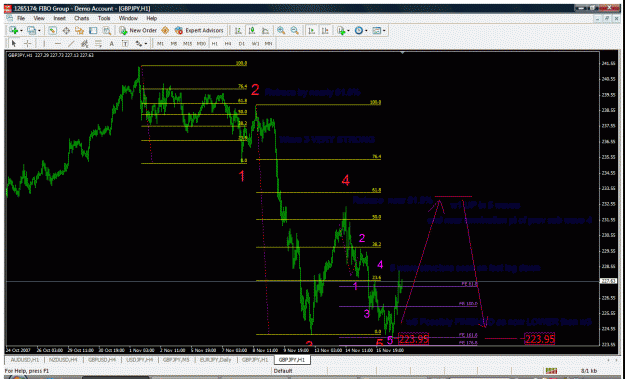The image size is (625, 379).
Task: Click the Default profile status field
Action: [283, 371]
